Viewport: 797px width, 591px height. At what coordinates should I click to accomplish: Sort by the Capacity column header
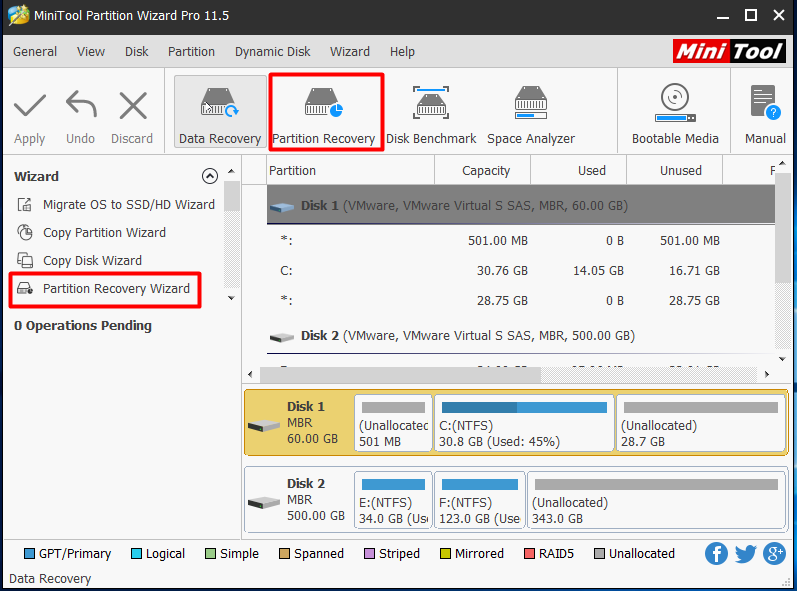[x=482, y=170]
